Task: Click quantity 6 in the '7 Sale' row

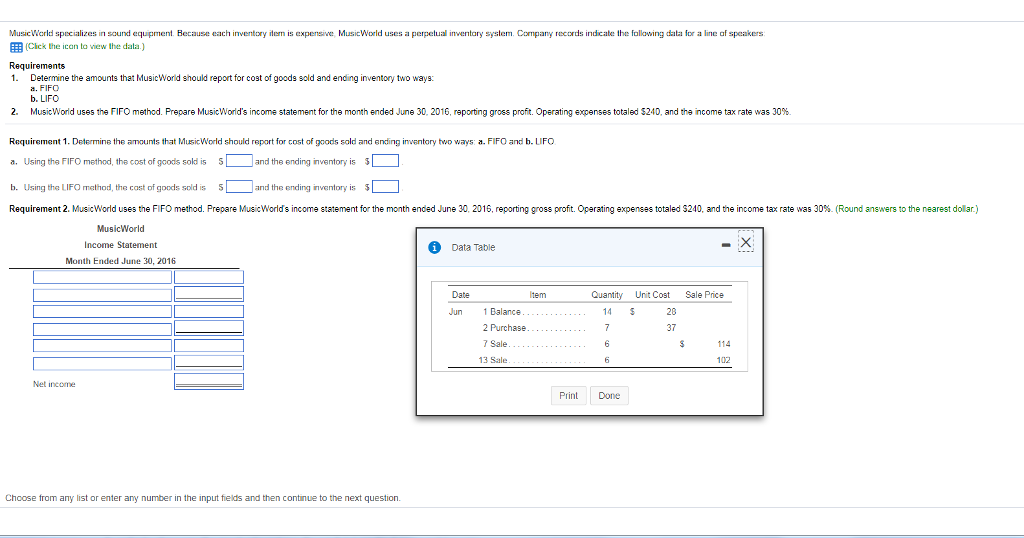Action: (607, 344)
